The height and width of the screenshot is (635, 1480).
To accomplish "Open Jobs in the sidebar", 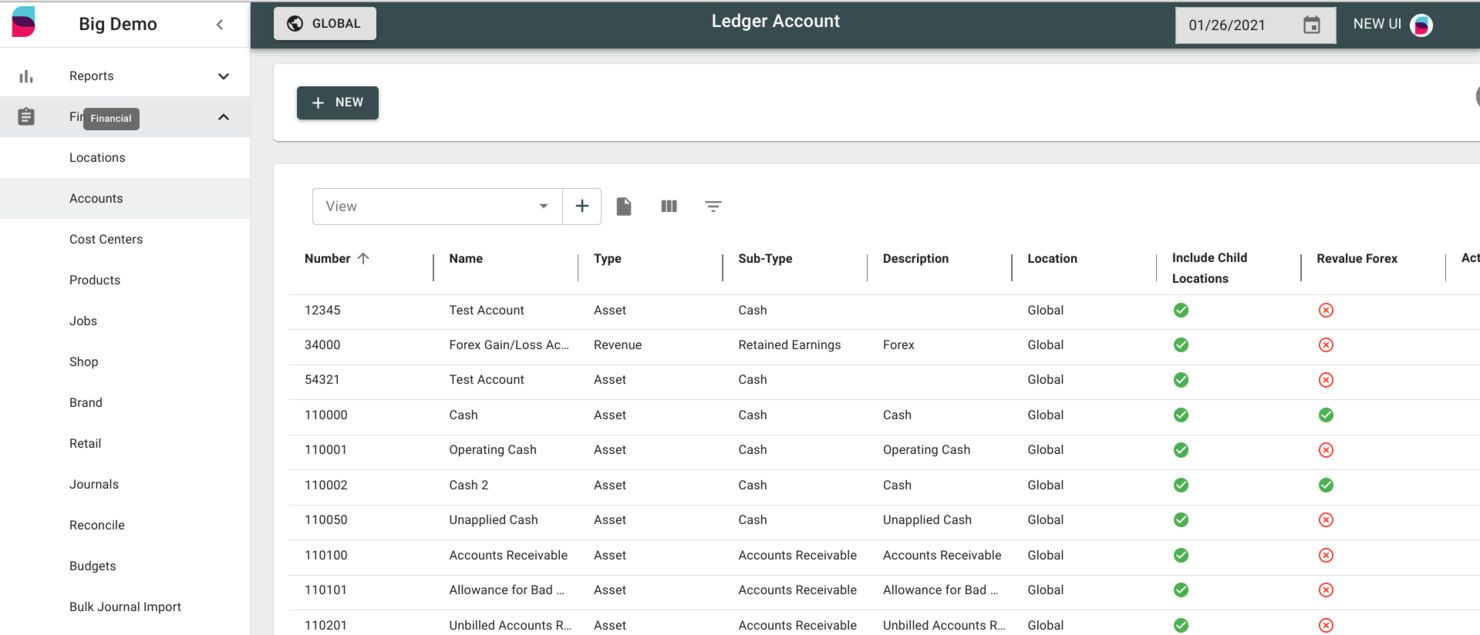I will [x=83, y=321].
